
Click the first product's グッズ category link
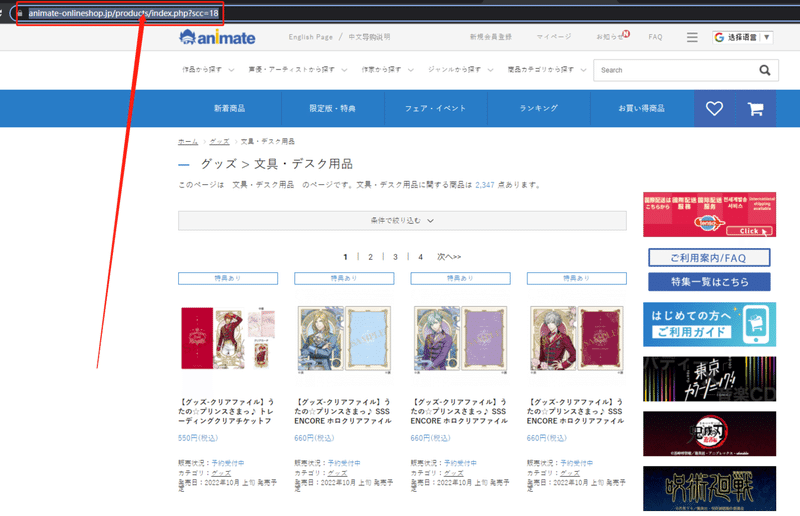coord(221,473)
